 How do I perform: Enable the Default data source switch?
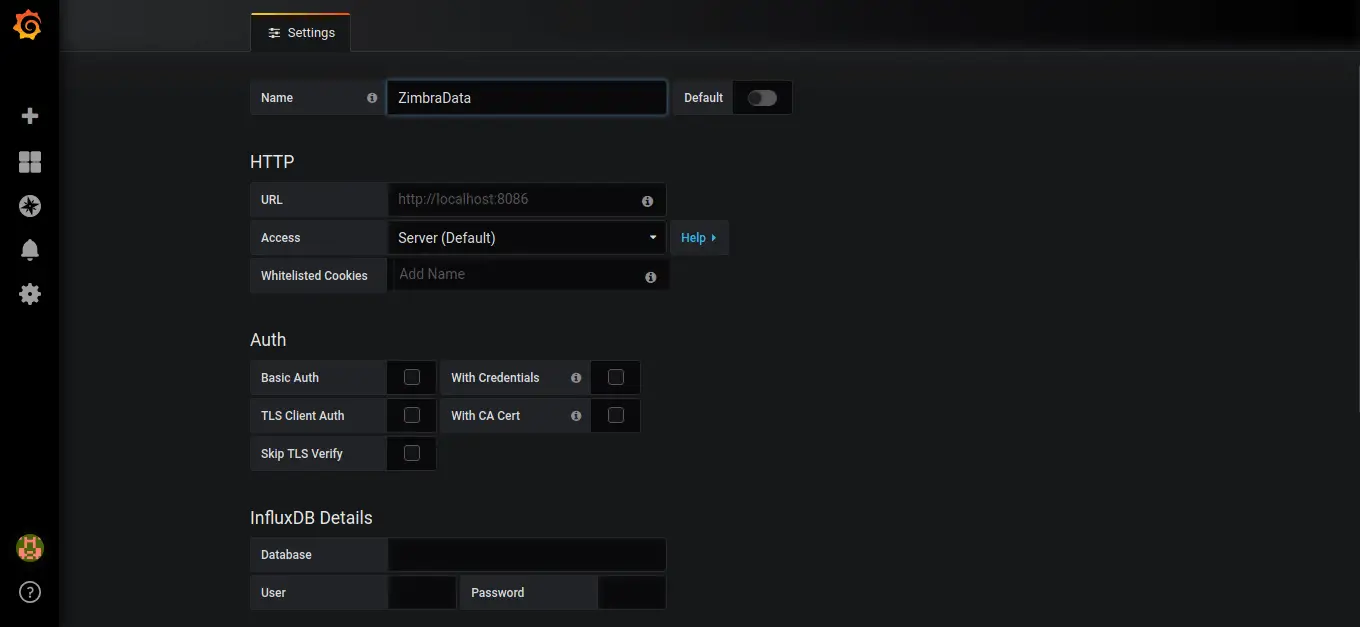(761, 97)
